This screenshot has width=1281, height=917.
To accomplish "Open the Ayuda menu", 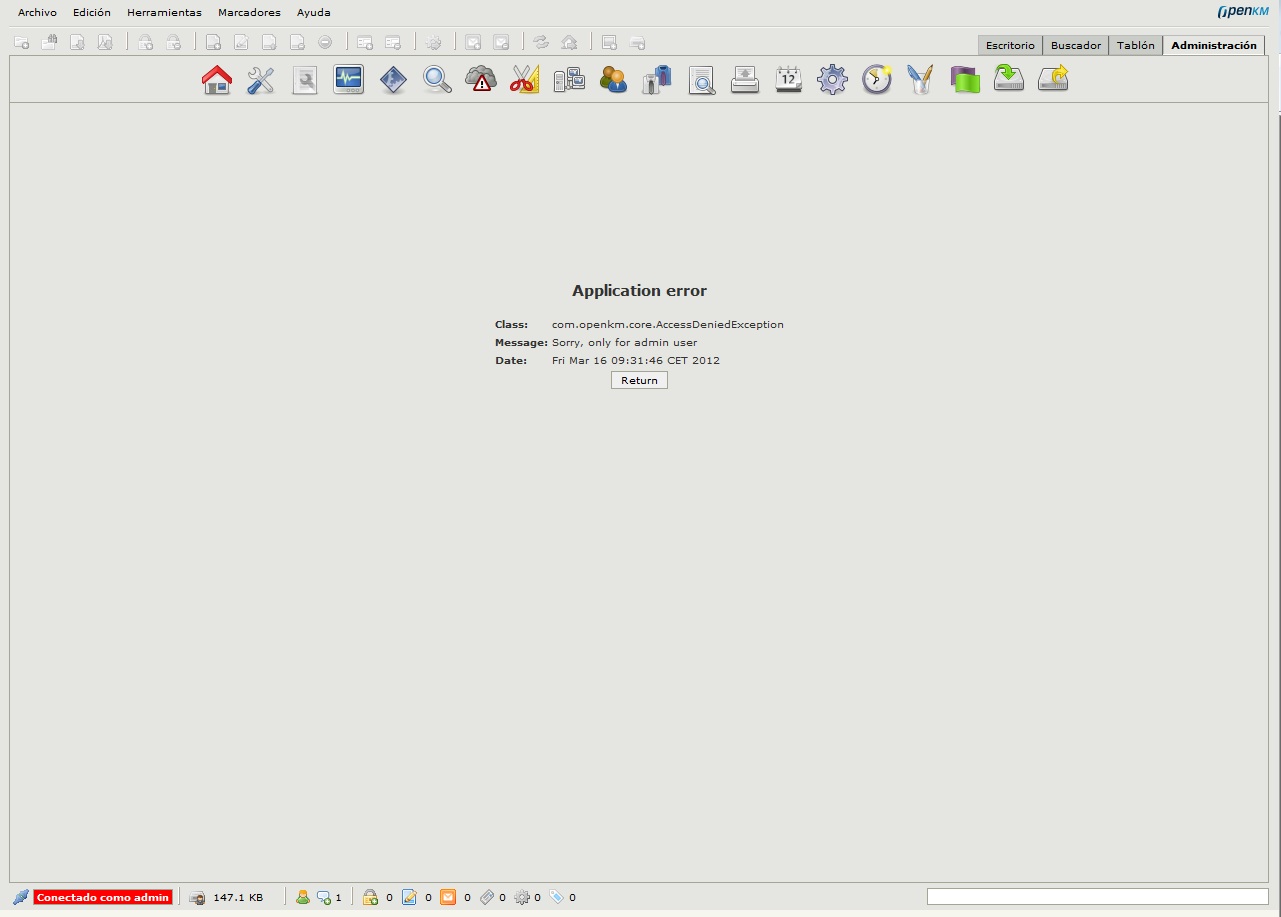I will (x=314, y=13).
